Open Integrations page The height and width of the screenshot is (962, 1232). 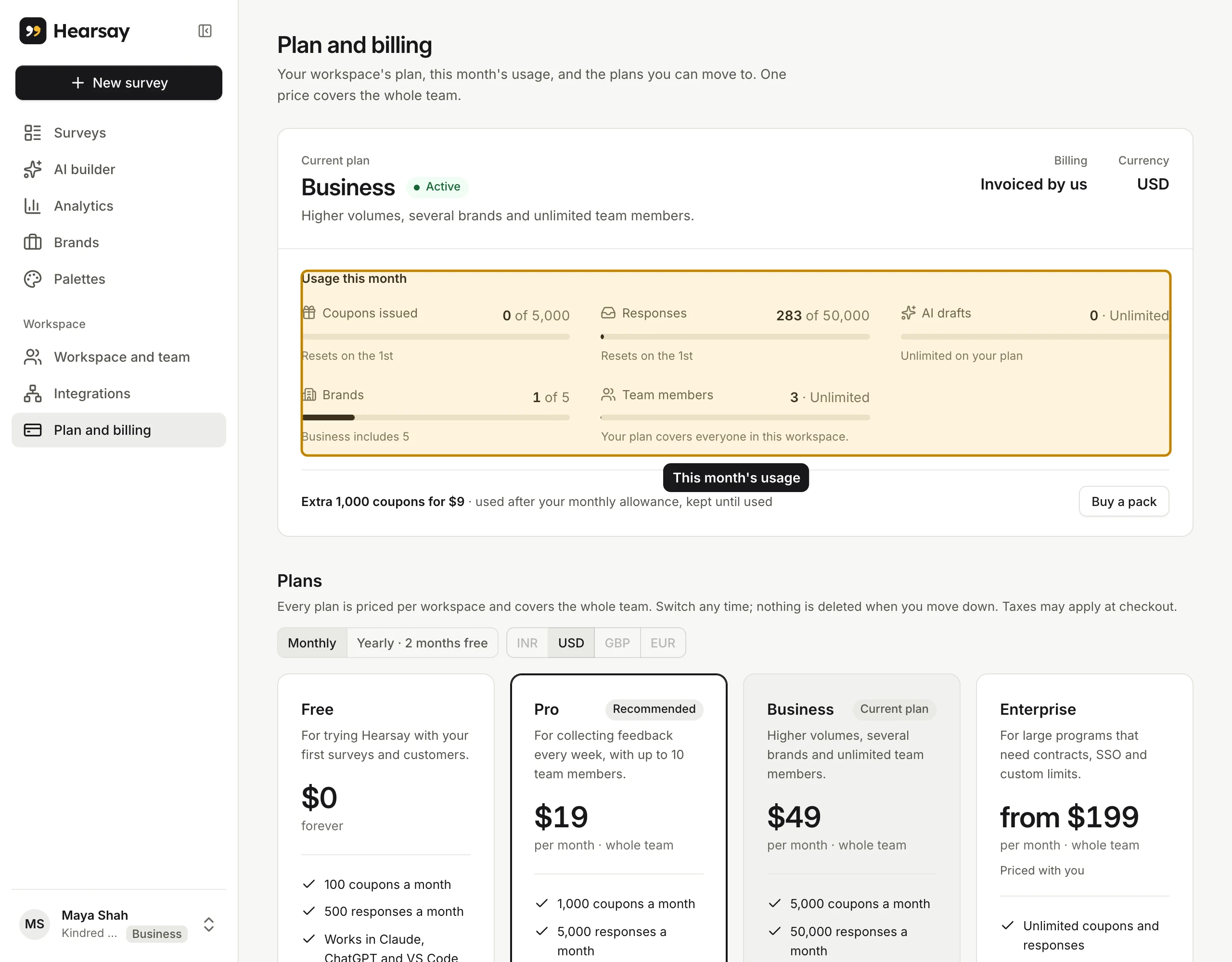tap(118, 393)
